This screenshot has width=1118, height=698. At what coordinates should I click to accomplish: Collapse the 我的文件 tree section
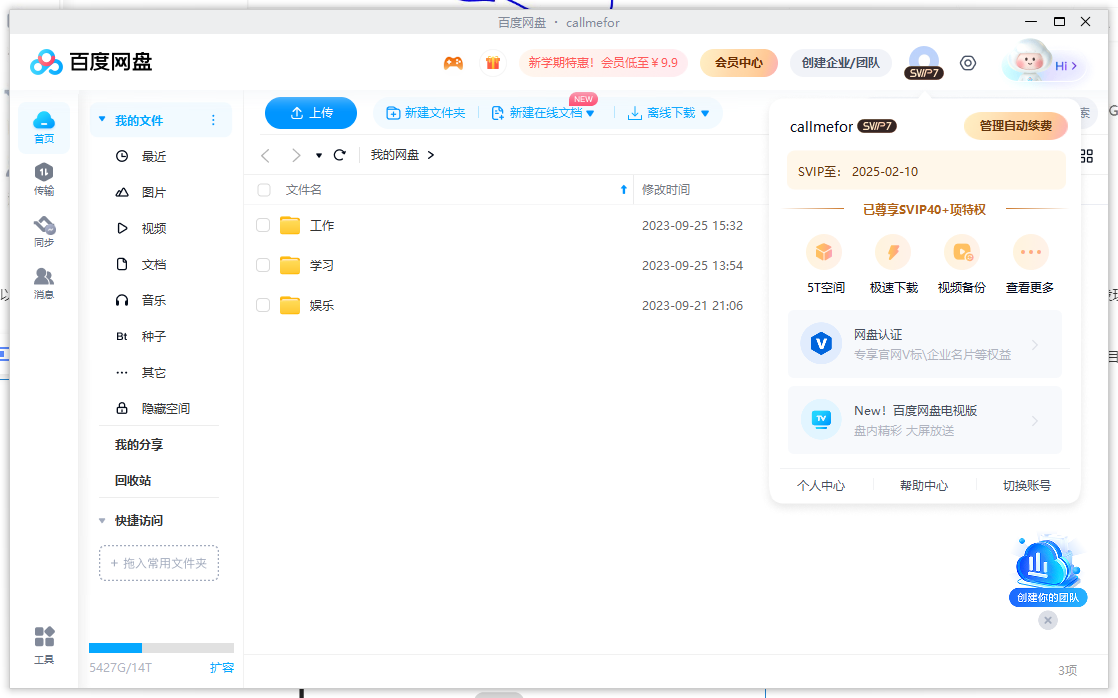[x=102, y=120]
